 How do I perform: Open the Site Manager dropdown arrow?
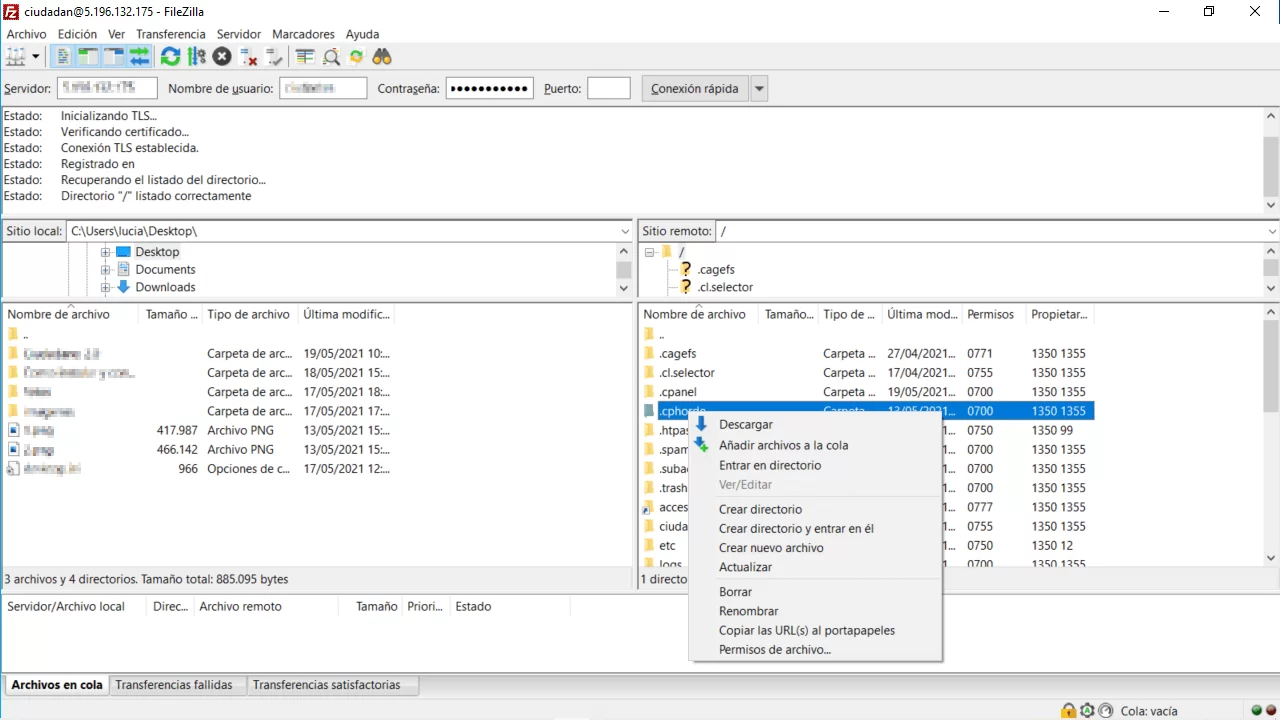click(36, 57)
